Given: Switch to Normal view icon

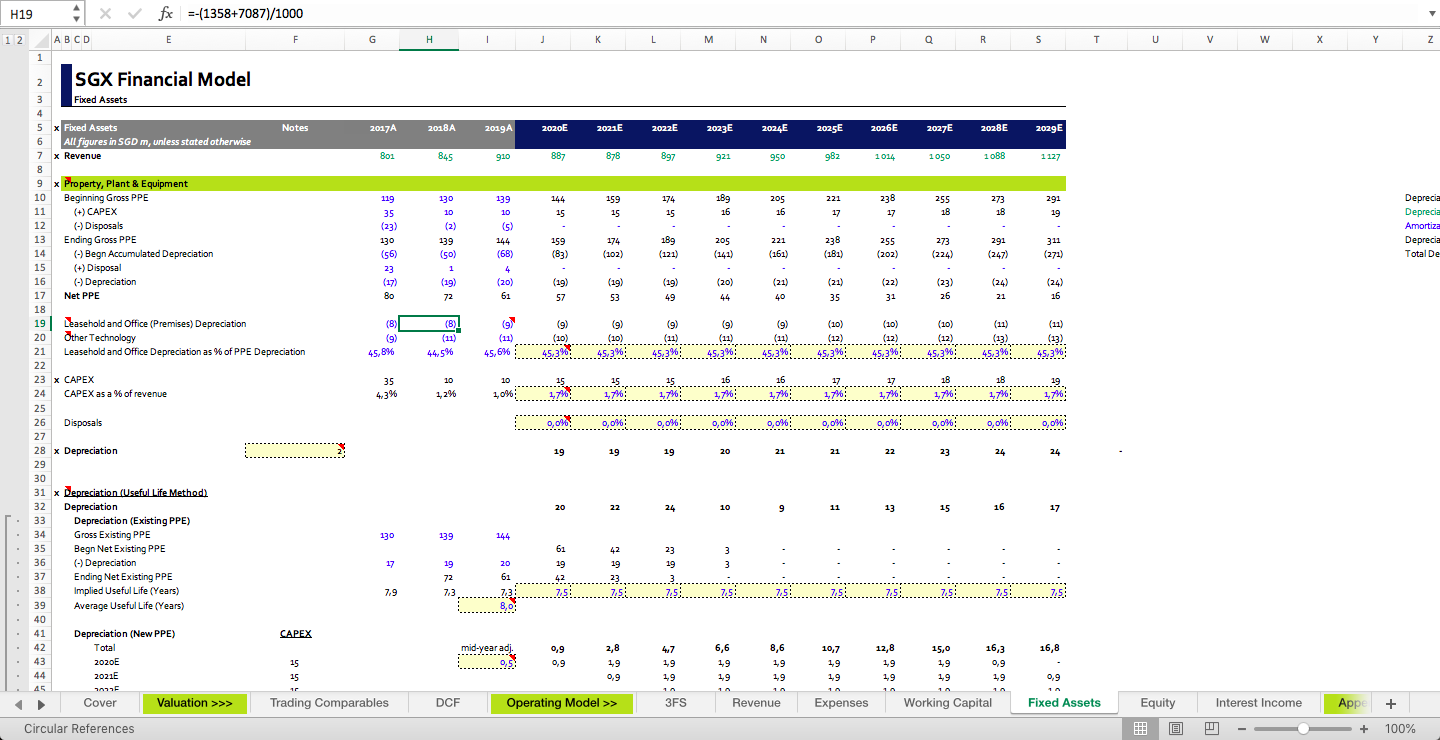Looking at the screenshot, I should pos(1140,729).
